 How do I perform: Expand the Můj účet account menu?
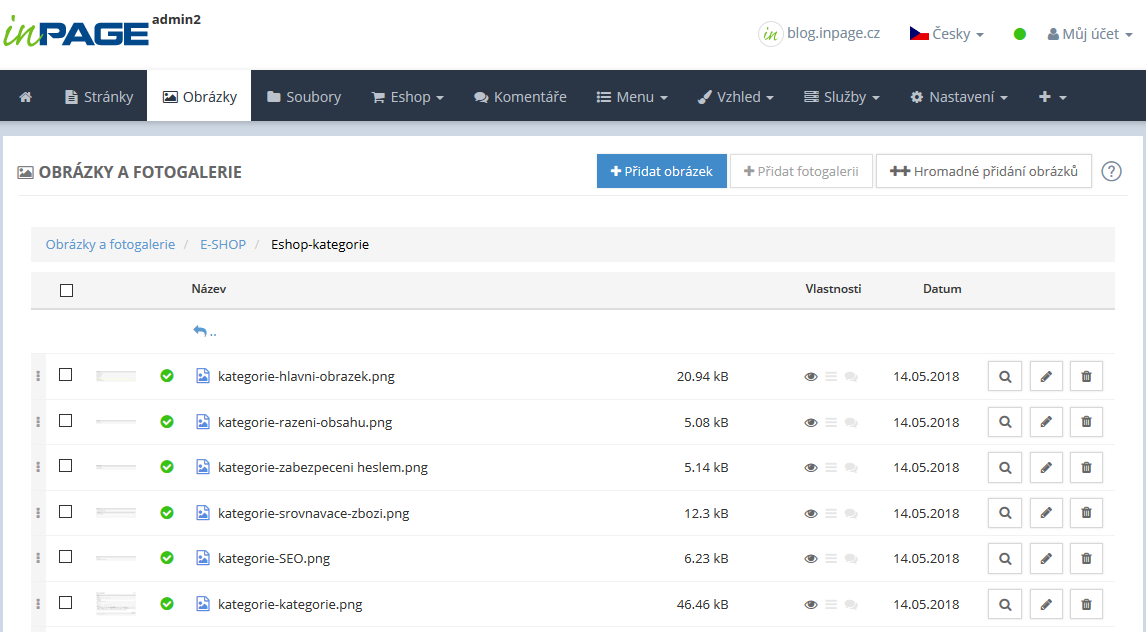[x=1089, y=34]
